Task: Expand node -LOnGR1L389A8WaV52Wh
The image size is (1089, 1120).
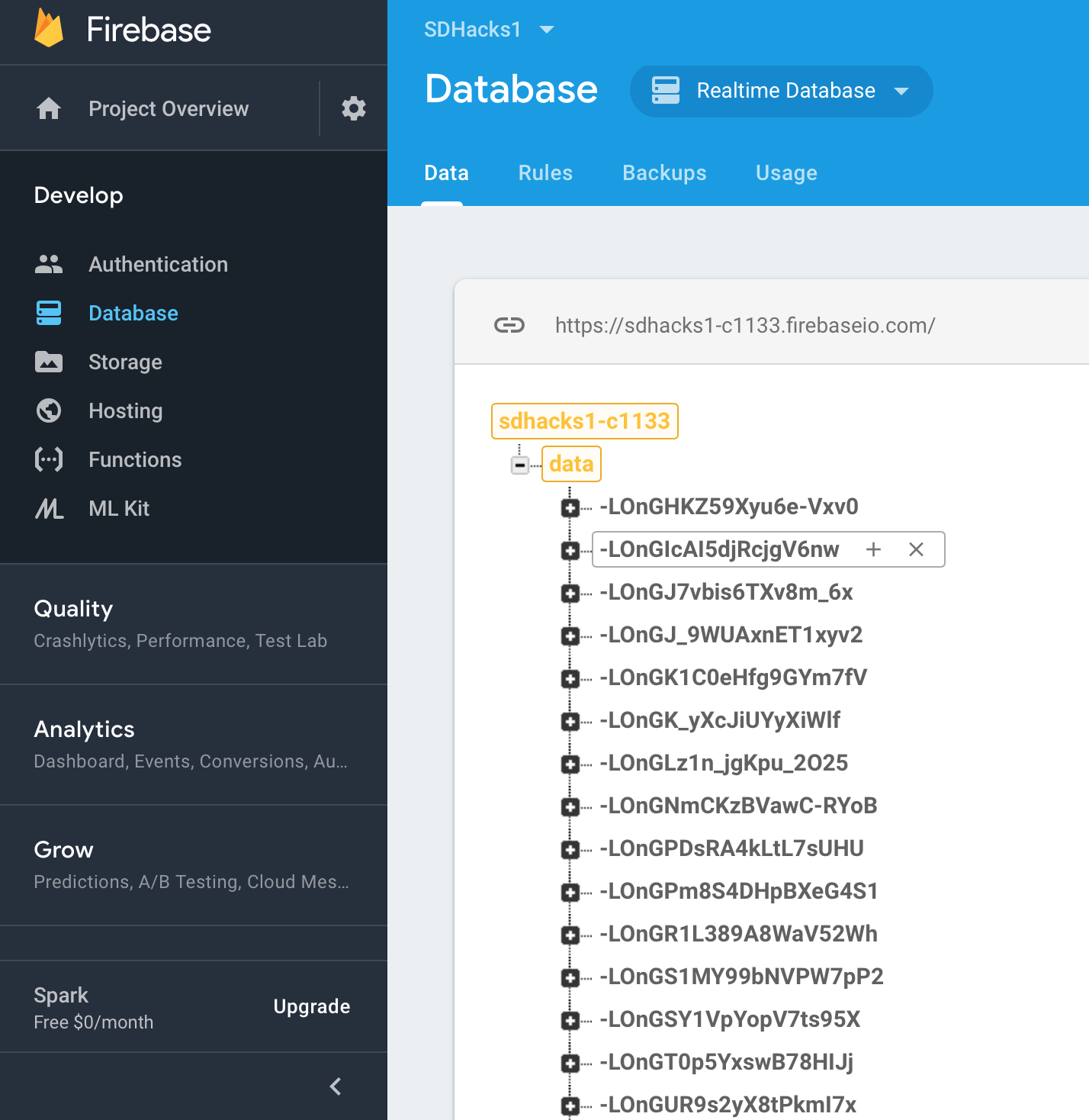Action: point(570,935)
